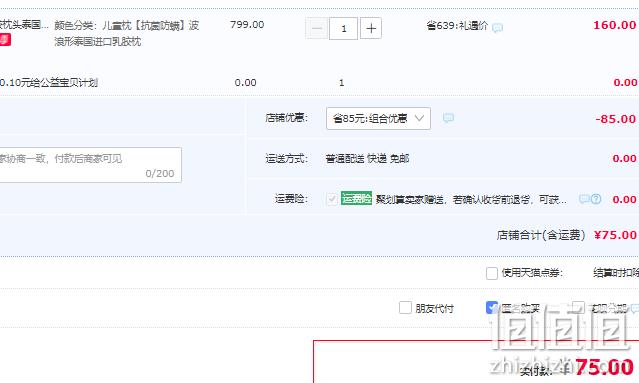
Task: Click the 160.00 item subtotal
Action: (x=615, y=25)
